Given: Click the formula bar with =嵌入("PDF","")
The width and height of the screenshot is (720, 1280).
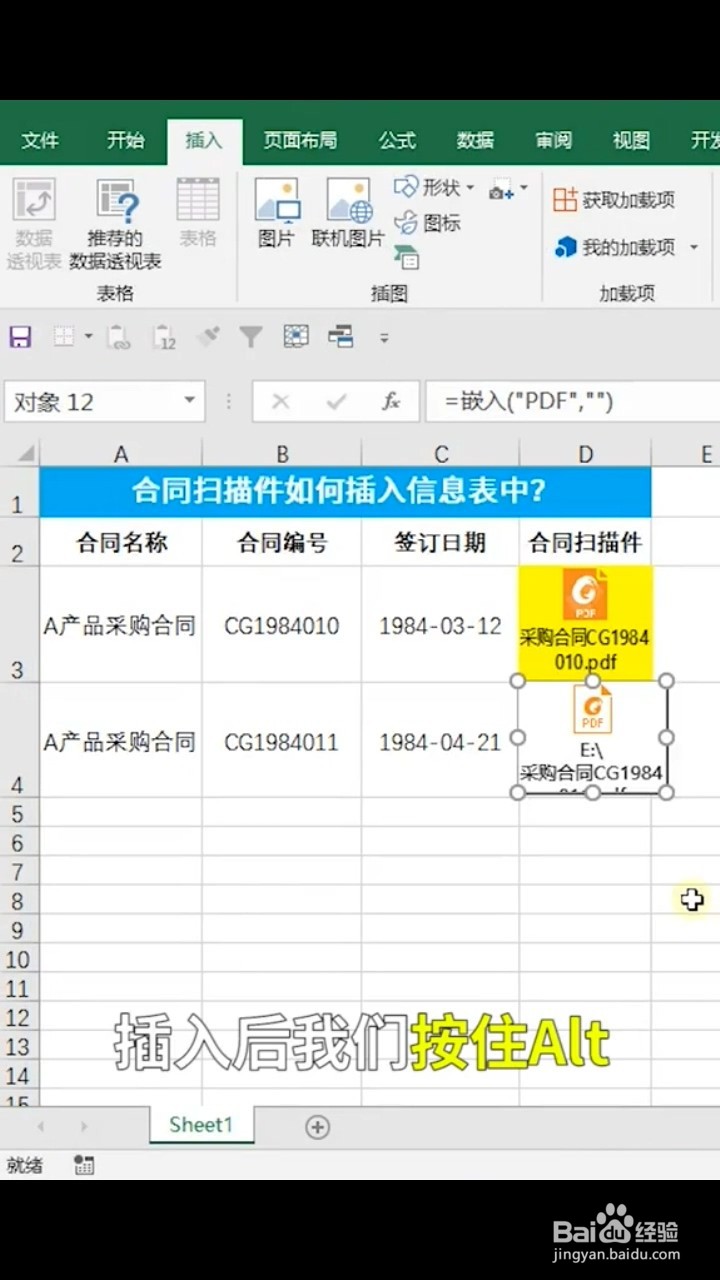Looking at the screenshot, I should [x=572, y=402].
